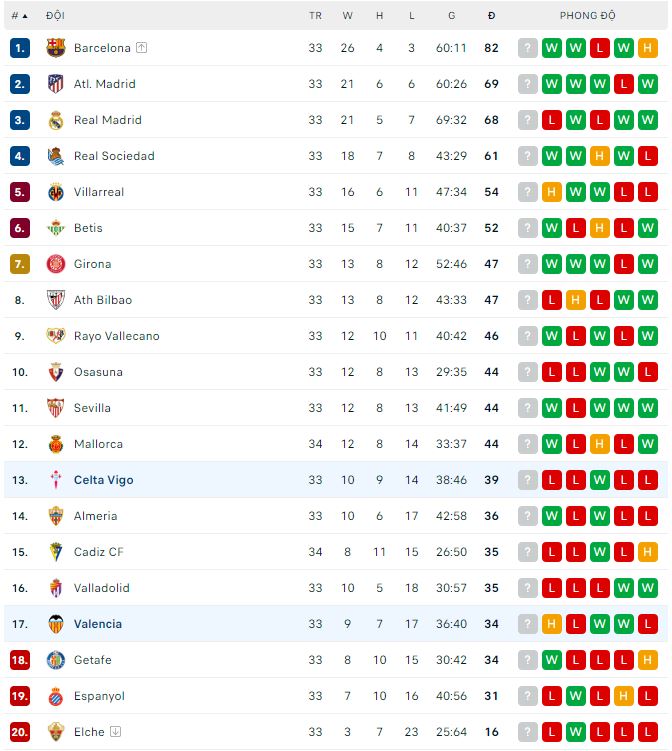
Task: Sort standings by the Đ points column
Action: point(491,16)
